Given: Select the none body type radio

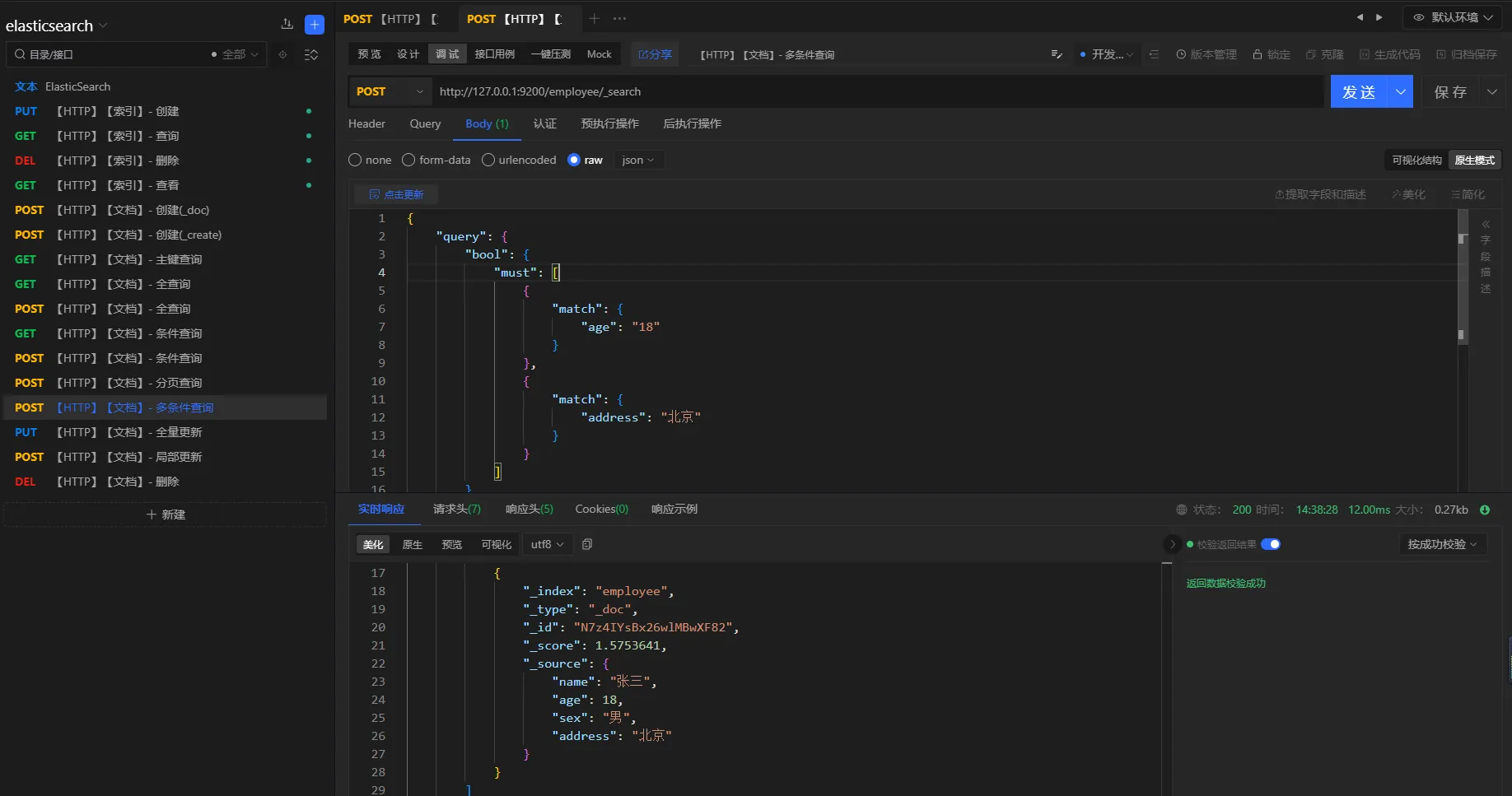Looking at the screenshot, I should coord(355,160).
